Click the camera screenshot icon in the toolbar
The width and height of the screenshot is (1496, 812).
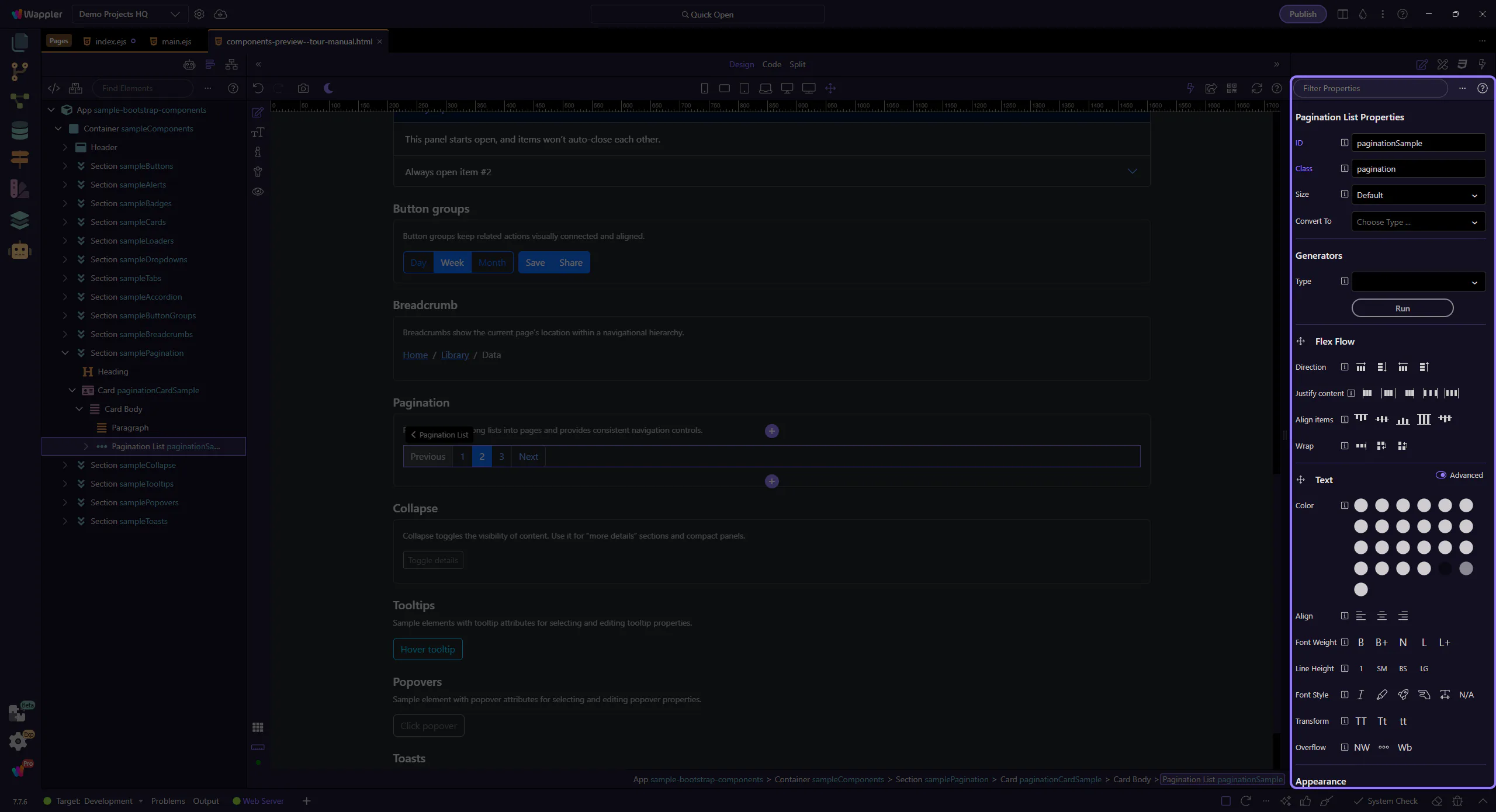[303, 88]
